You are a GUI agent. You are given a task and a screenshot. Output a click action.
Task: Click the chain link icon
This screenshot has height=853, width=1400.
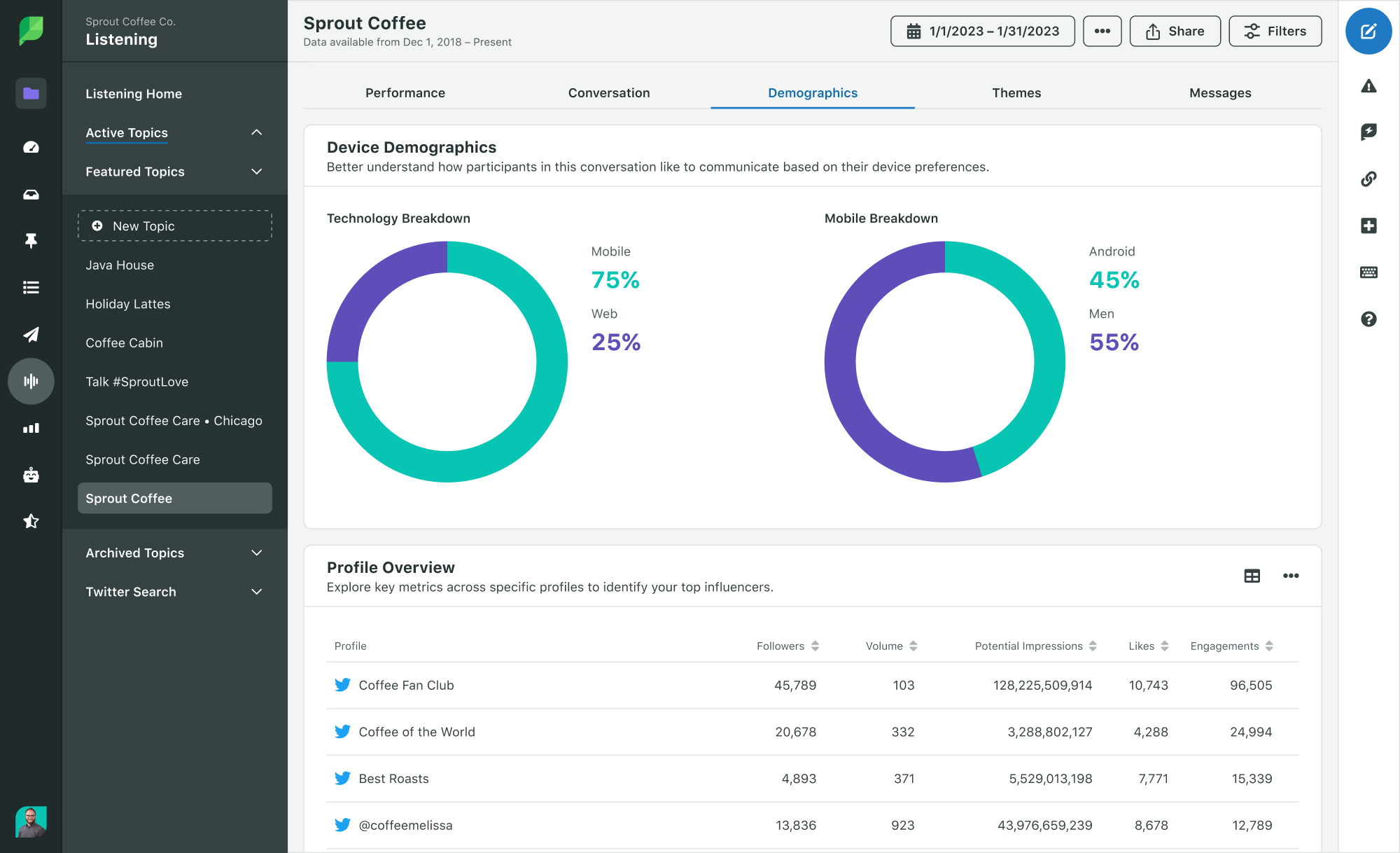1368,179
